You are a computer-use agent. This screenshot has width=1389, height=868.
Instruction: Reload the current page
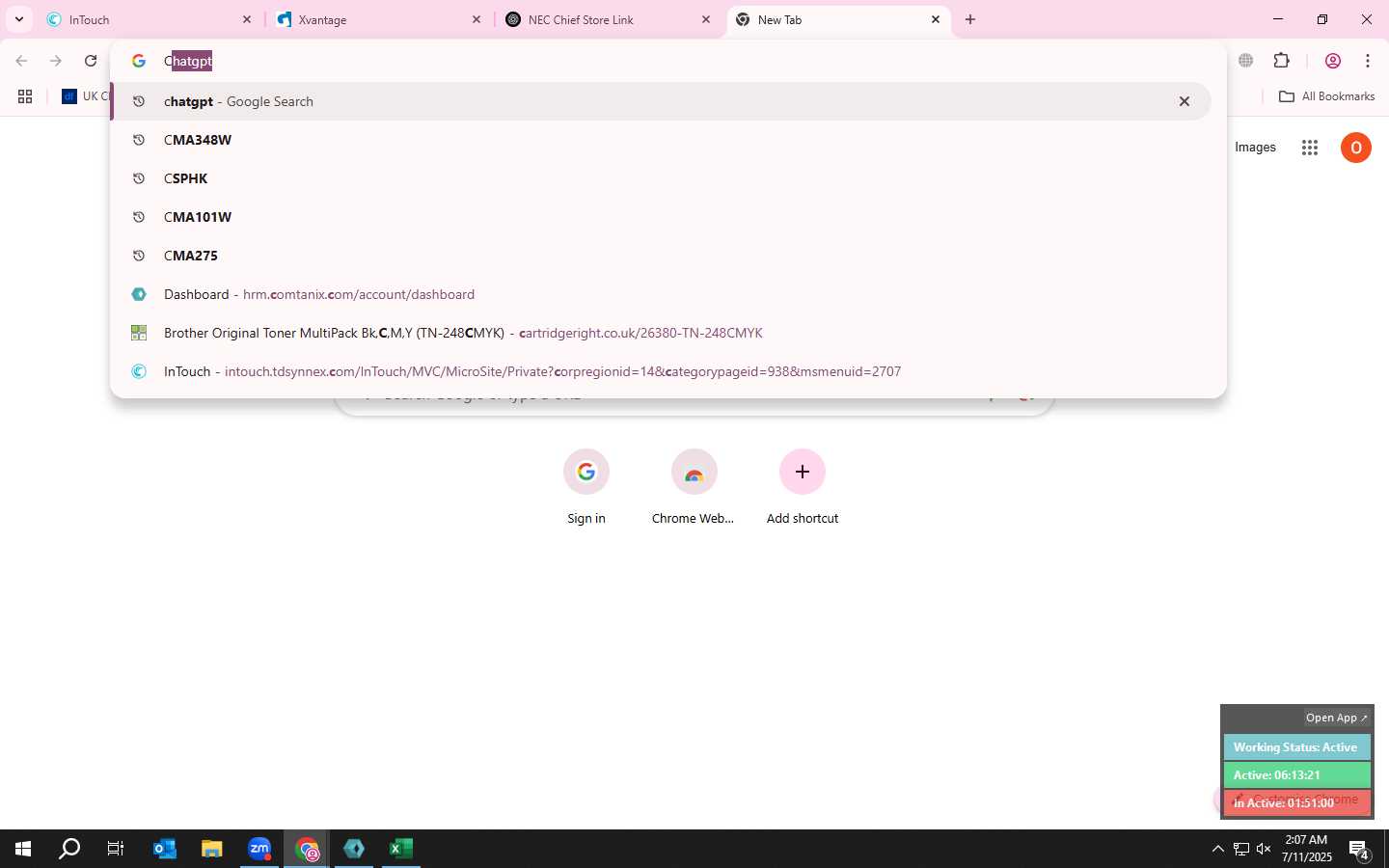pyautogui.click(x=91, y=61)
